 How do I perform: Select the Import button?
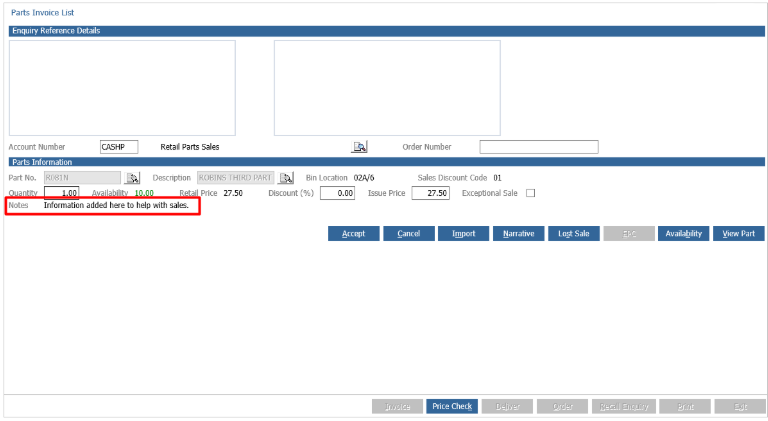point(463,234)
